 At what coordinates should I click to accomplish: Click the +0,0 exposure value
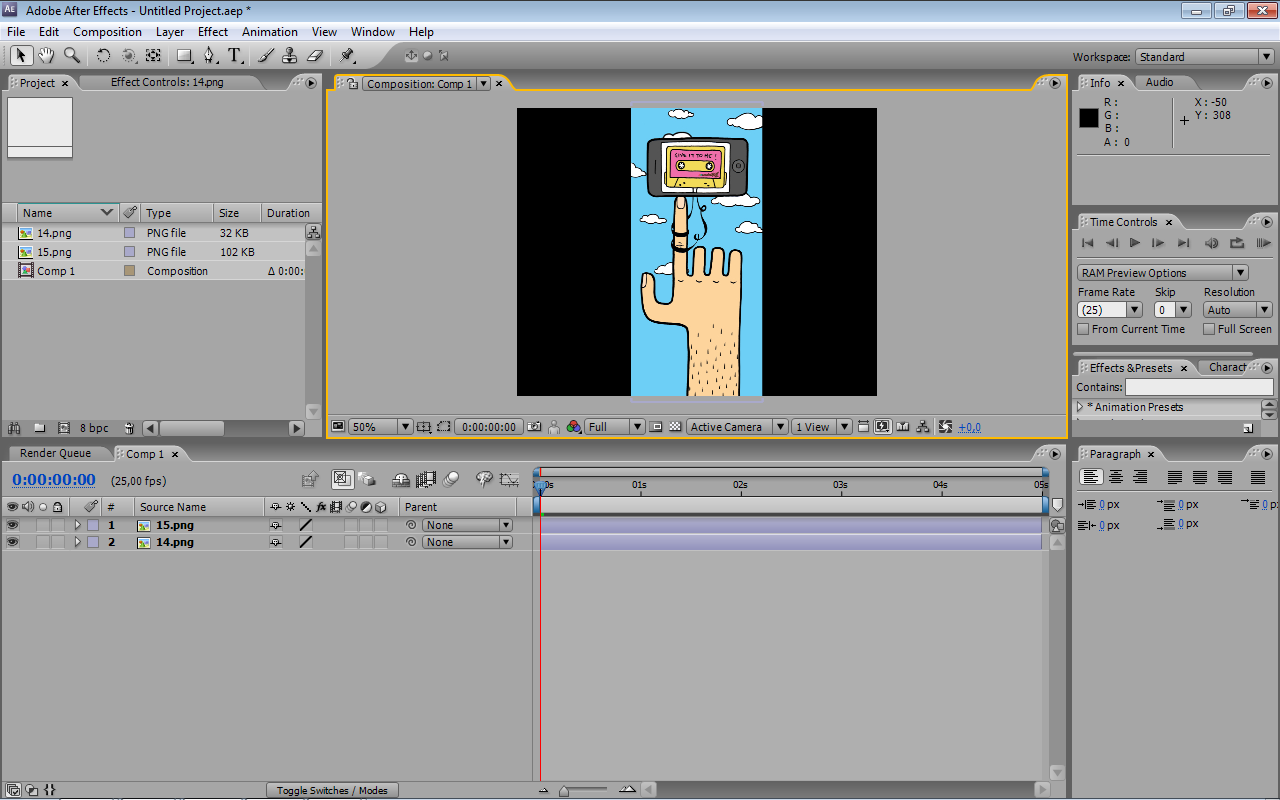pyautogui.click(x=969, y=428)
